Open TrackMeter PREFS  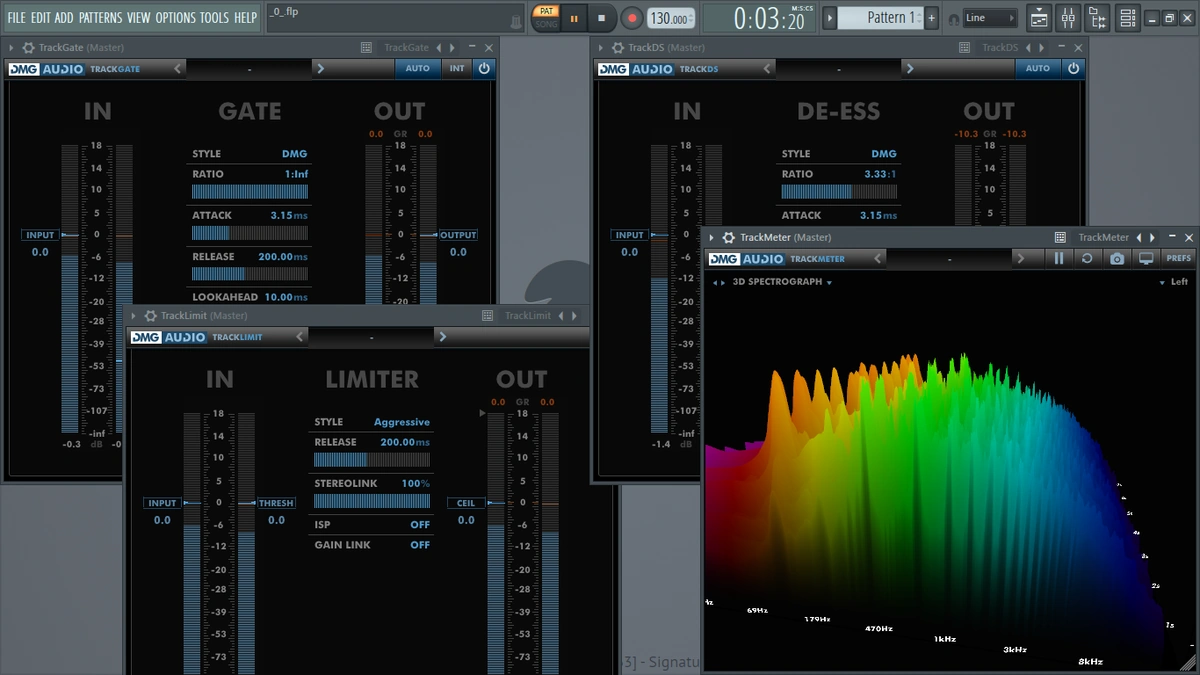[x=1179, y=258]
